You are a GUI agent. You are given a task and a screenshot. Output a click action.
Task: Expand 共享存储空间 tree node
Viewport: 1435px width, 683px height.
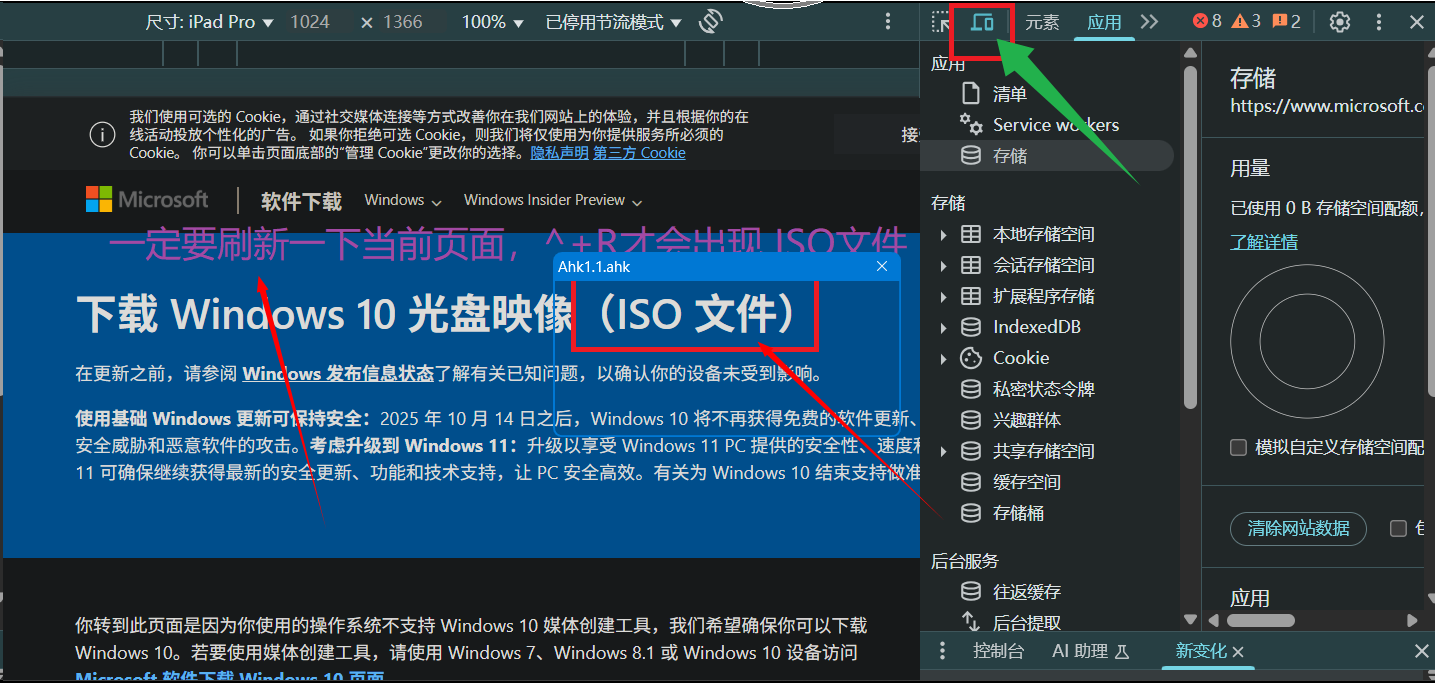pyautogui.click(x=943, y=452)
